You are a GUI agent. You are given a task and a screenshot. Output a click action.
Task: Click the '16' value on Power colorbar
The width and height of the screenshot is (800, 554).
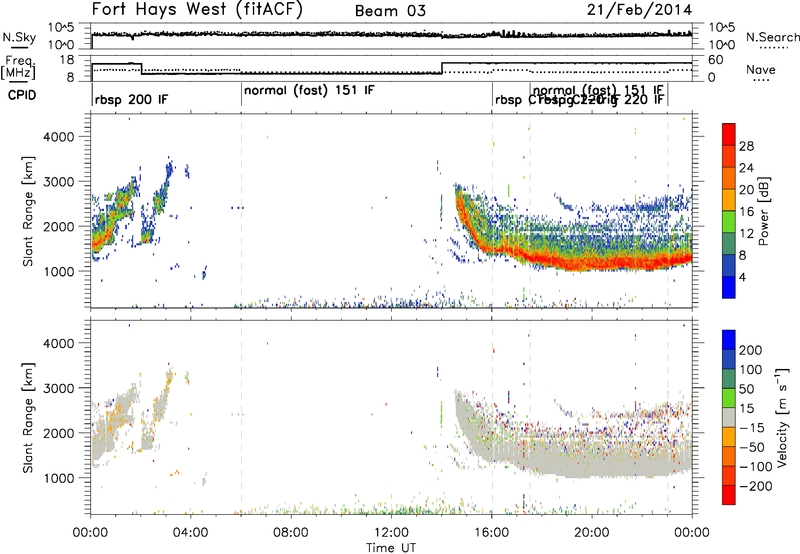point(746,211)
